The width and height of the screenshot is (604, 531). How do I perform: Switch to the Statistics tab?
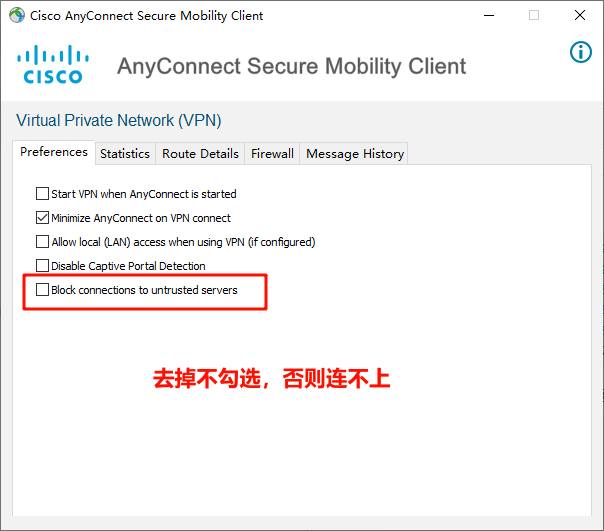pos(125,154)
